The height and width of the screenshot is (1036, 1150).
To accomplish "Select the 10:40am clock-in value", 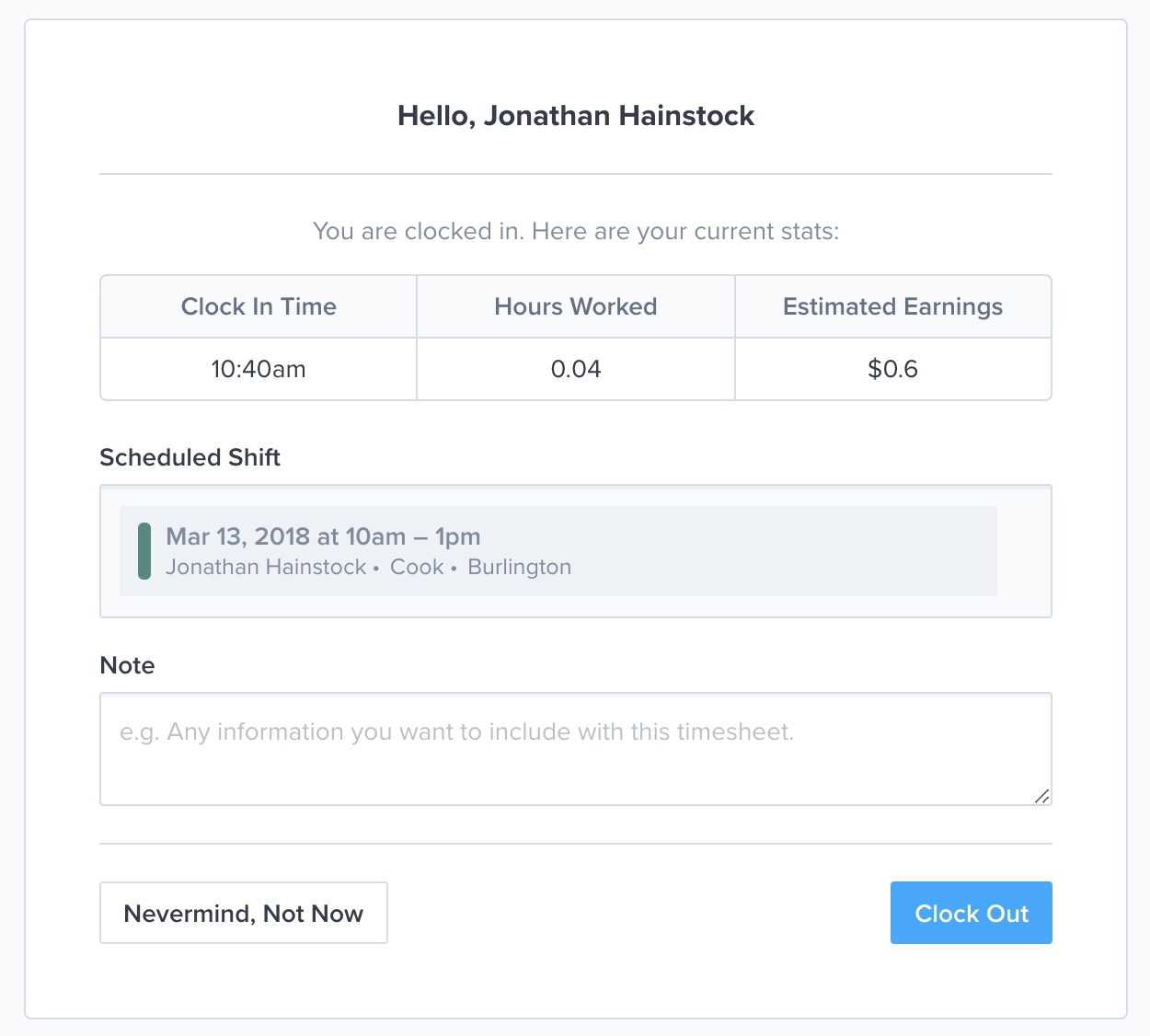I will point(259,369).
